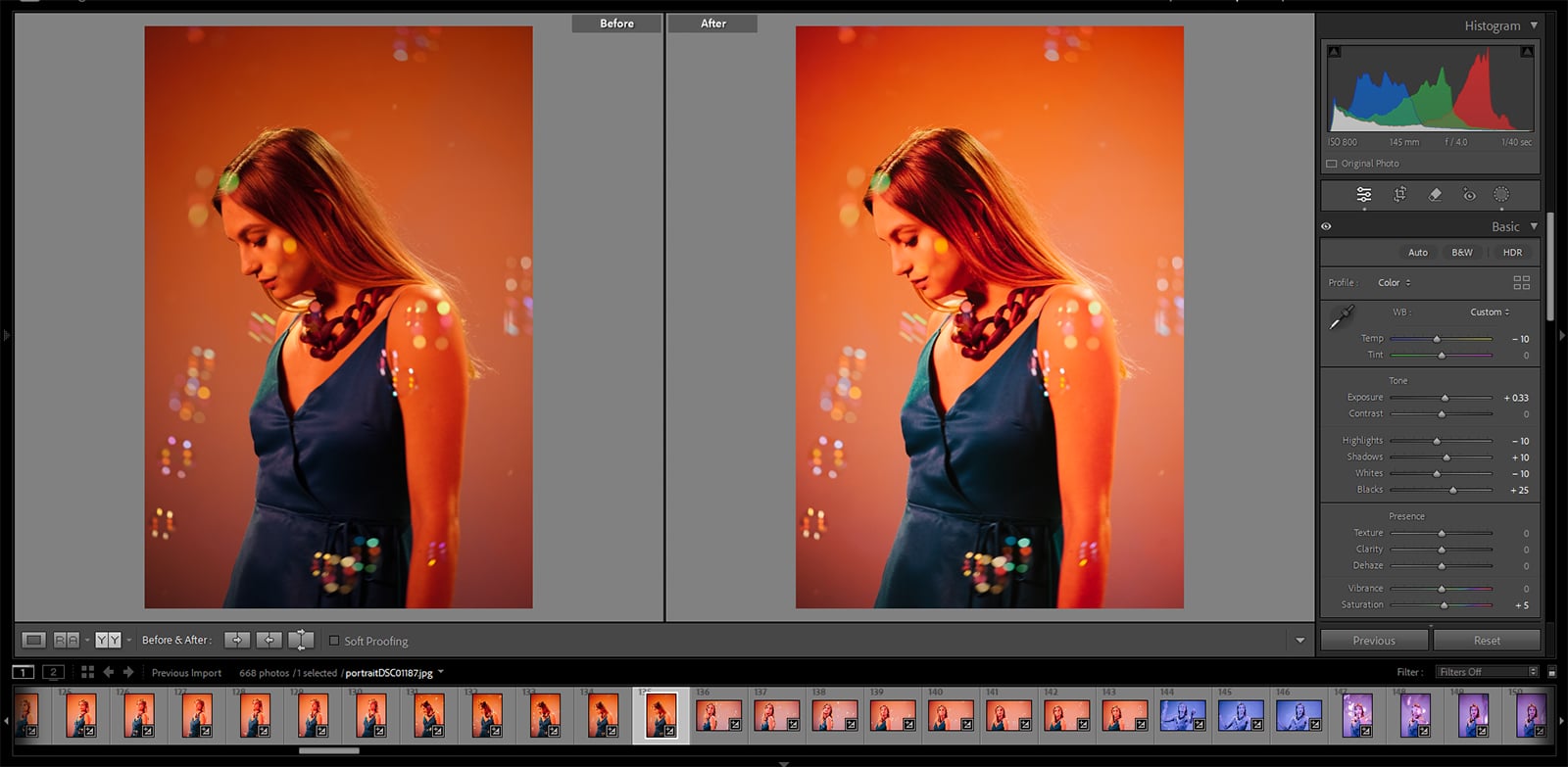The image size is (1568, 767).
Task: Adjust the Exposure slider handle
Action: 1445,398
